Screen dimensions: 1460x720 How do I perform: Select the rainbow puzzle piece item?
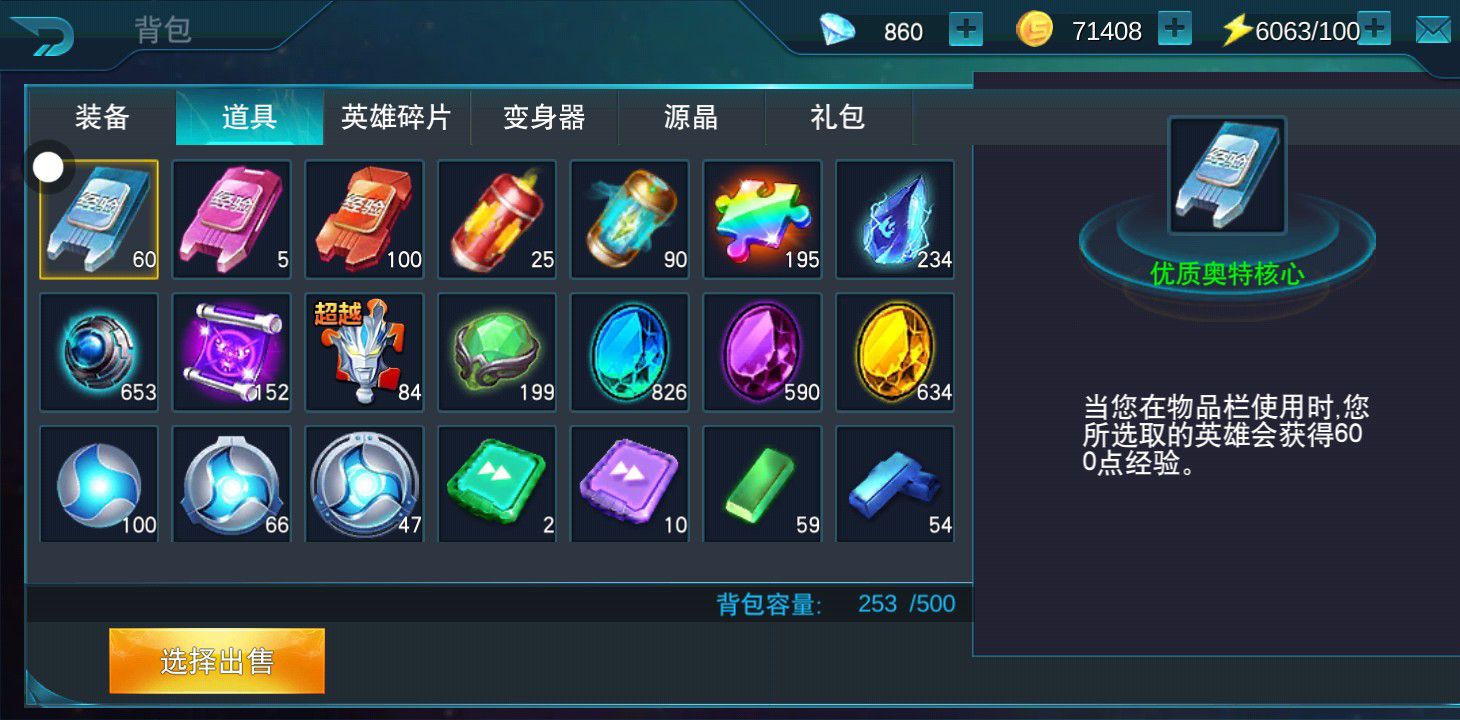pos(762,219)
